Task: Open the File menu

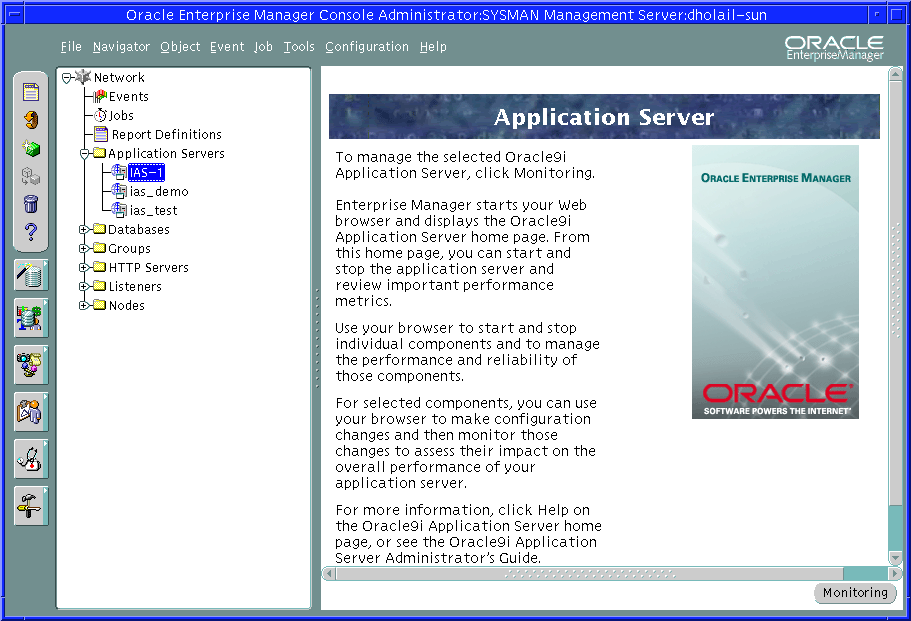Action: tap(71, 46)
